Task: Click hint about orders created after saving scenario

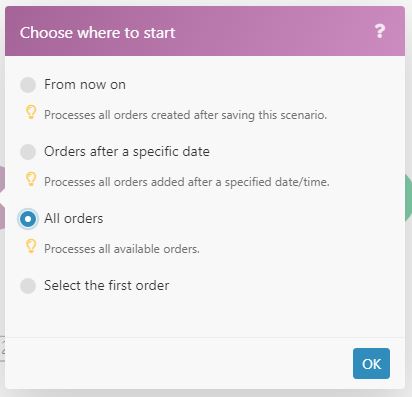Action: tap(186, 115)
